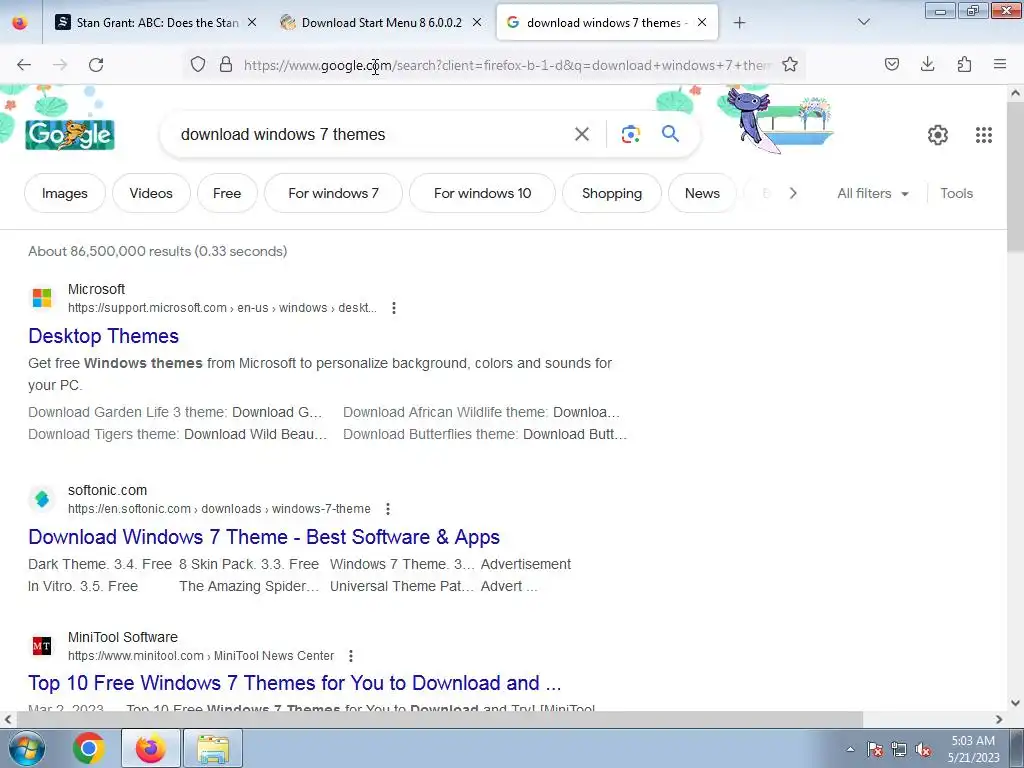This screenshot has width=1024, height=768.
Task: Click the scroll down arrow
Action: [x=1016, y=703]
